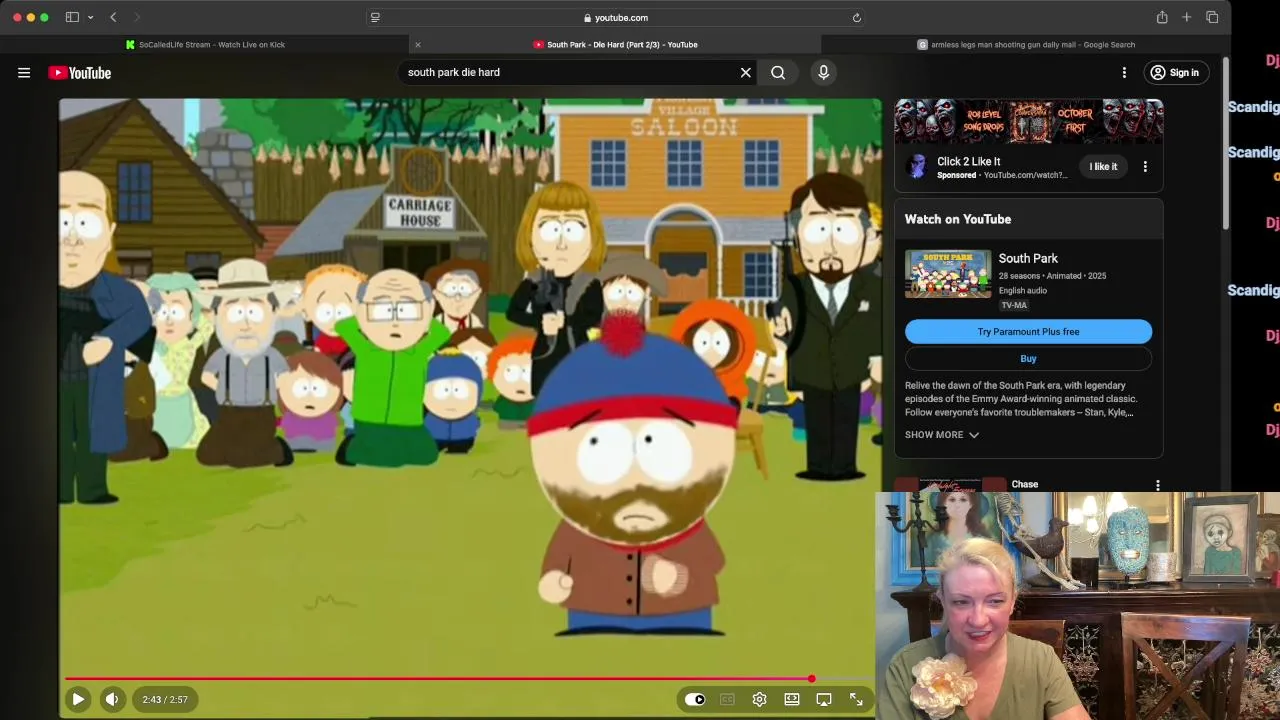
Task: Click the 2:43 / 2:57 time display
Action: click(164, 699)
